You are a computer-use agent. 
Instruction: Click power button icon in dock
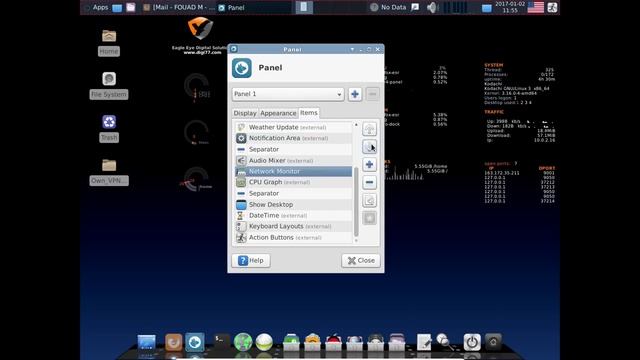[x=472, y=342]
